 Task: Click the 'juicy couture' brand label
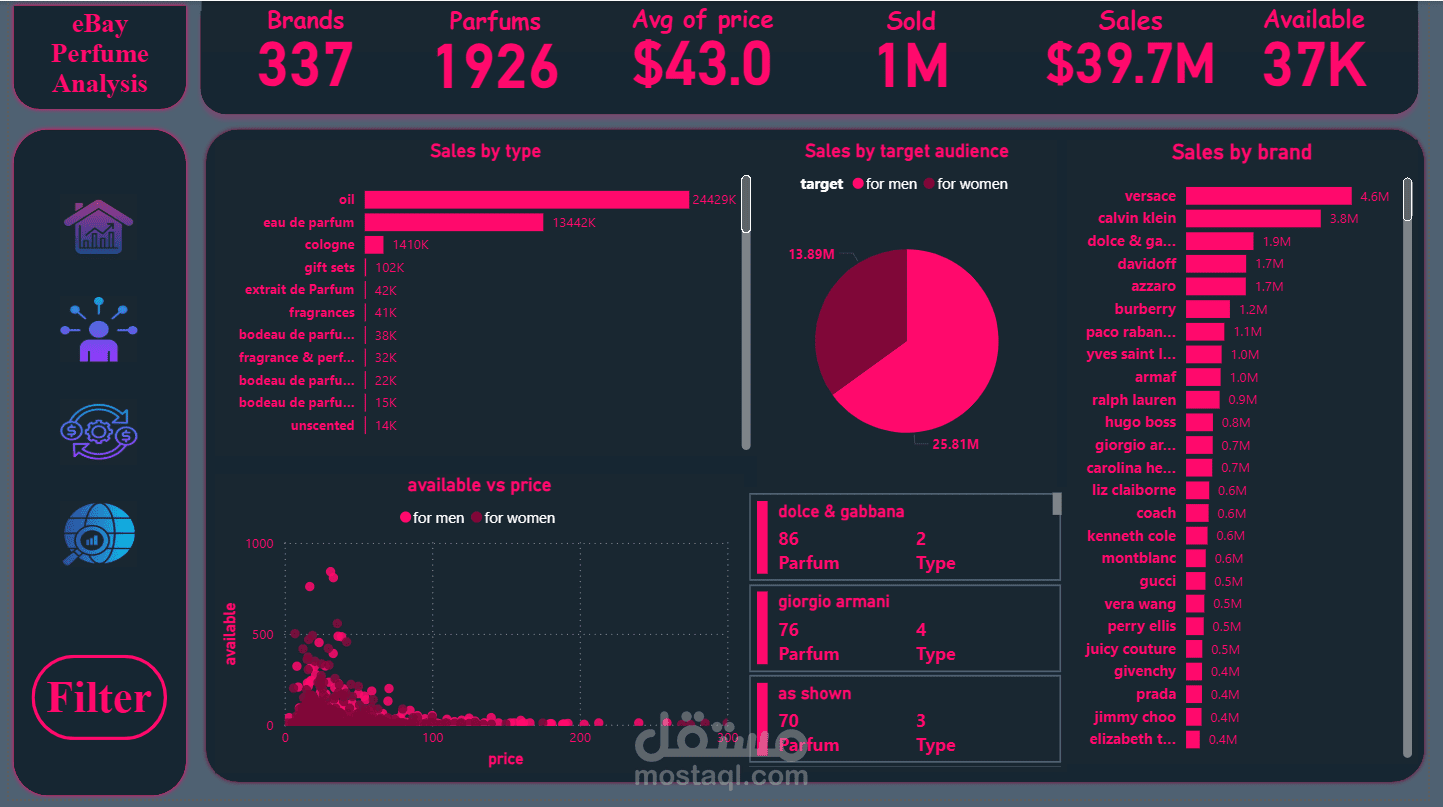pyautogui.click(x=1131, y=649)
